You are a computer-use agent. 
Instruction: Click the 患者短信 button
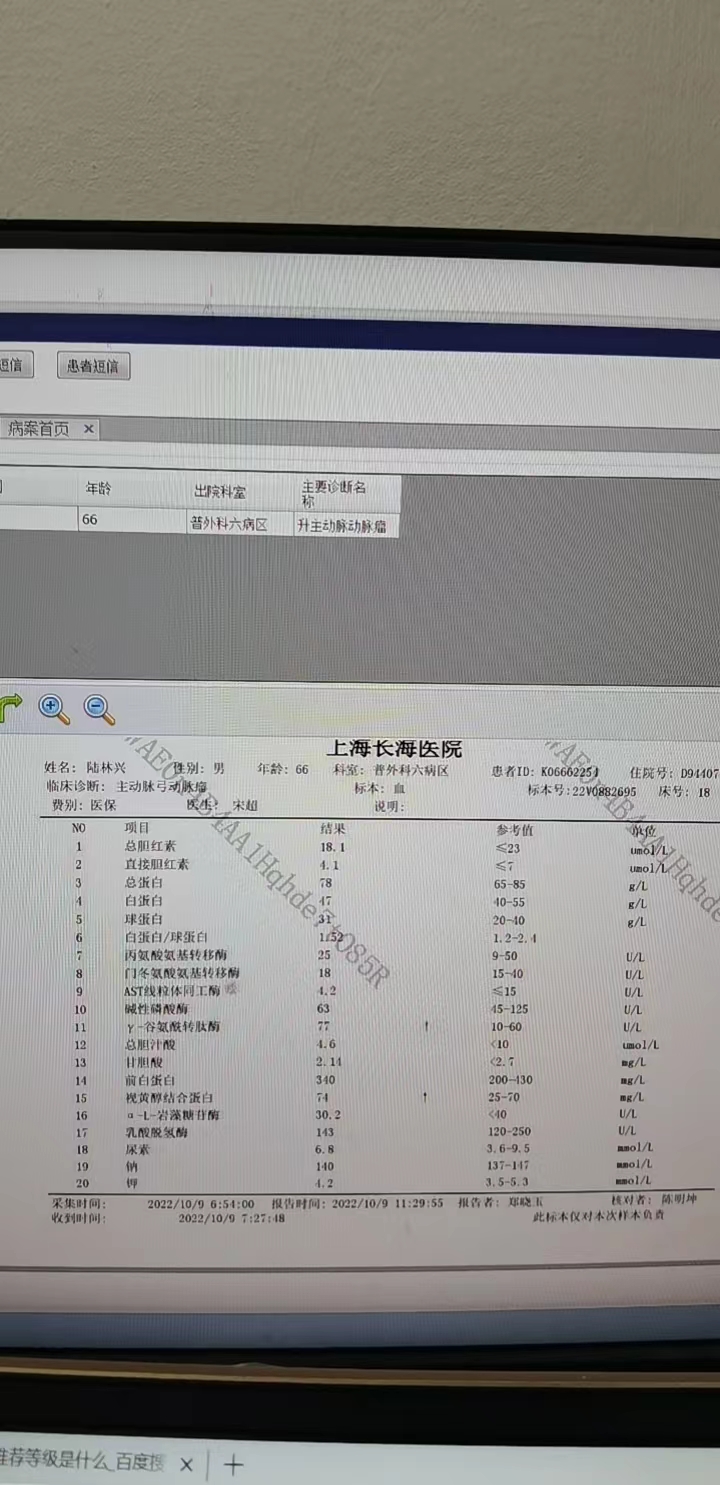coord(93,366)
